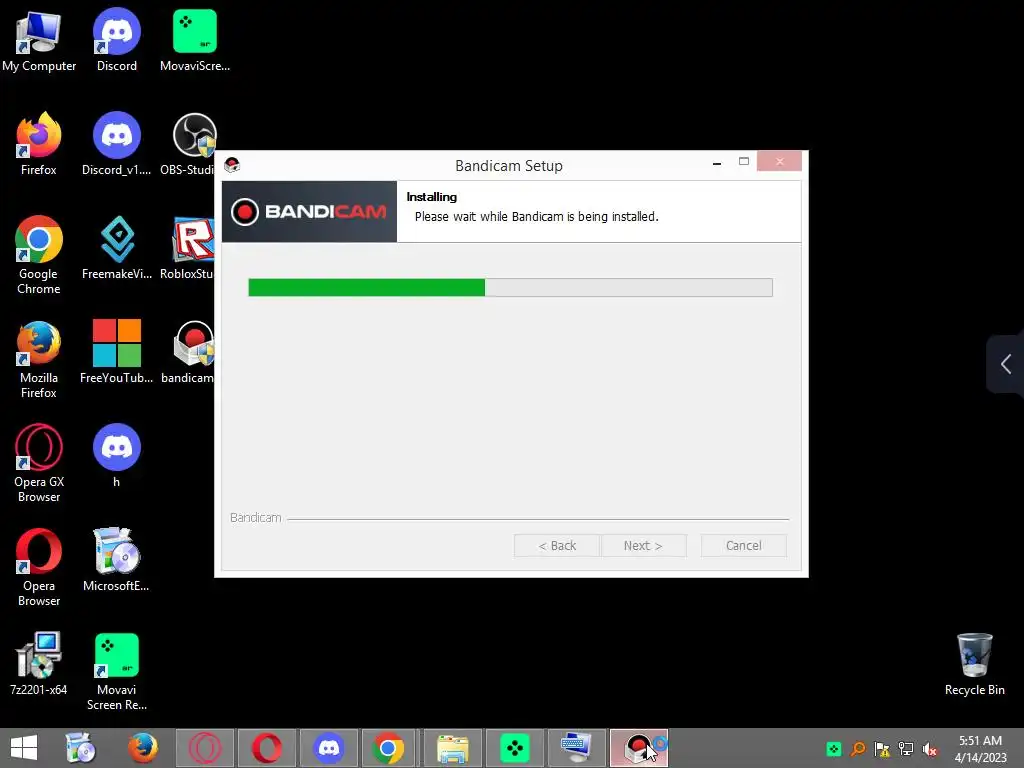Viewport: 1024px width, 768px height.
Task: Open the FreemakeVi... desktop icon
Action: [117, 248]
